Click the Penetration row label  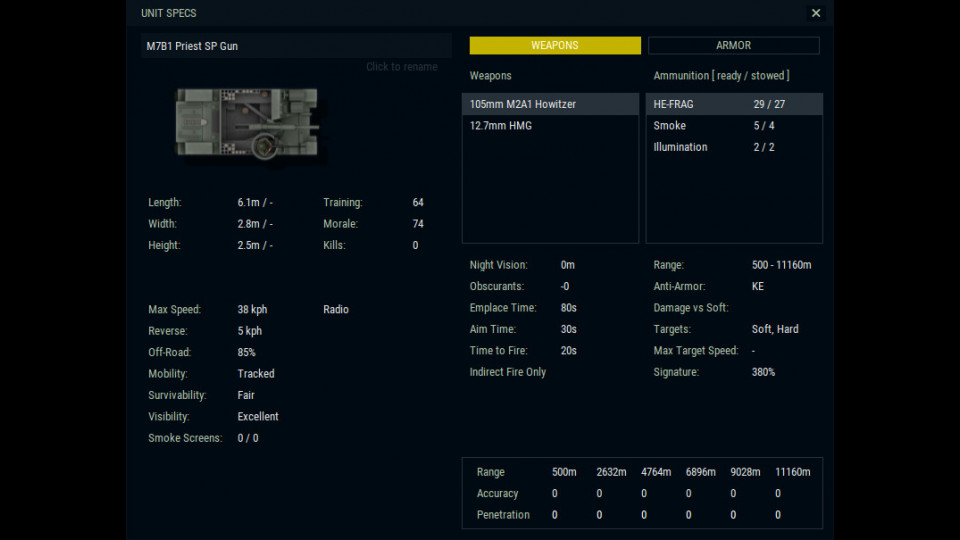[503, 515]
